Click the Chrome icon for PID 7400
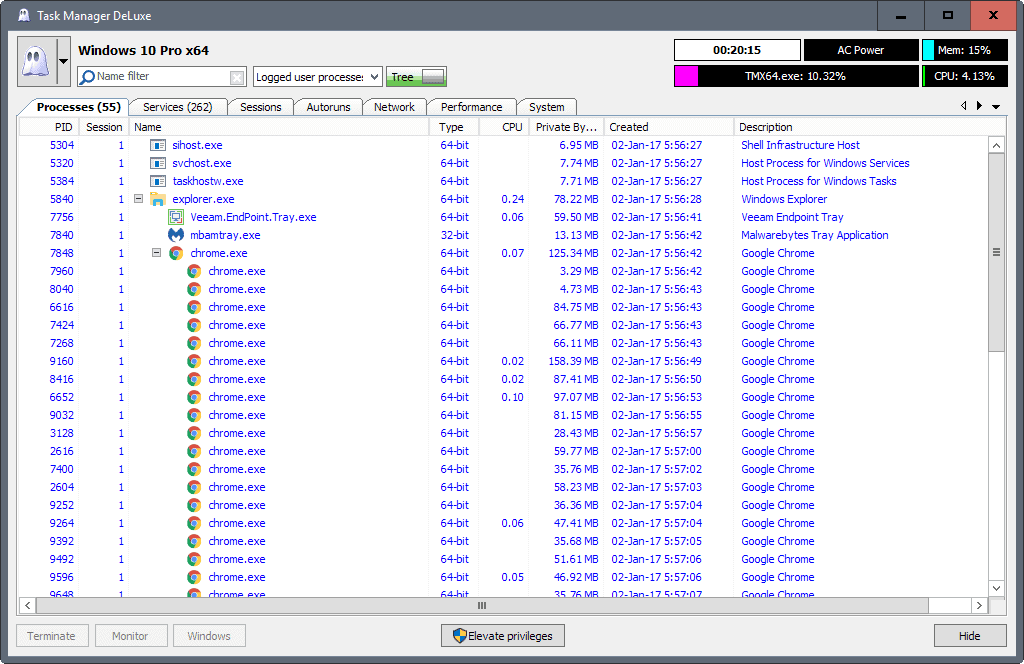This screenshot has height=664, width=1024. coord(194,469)
